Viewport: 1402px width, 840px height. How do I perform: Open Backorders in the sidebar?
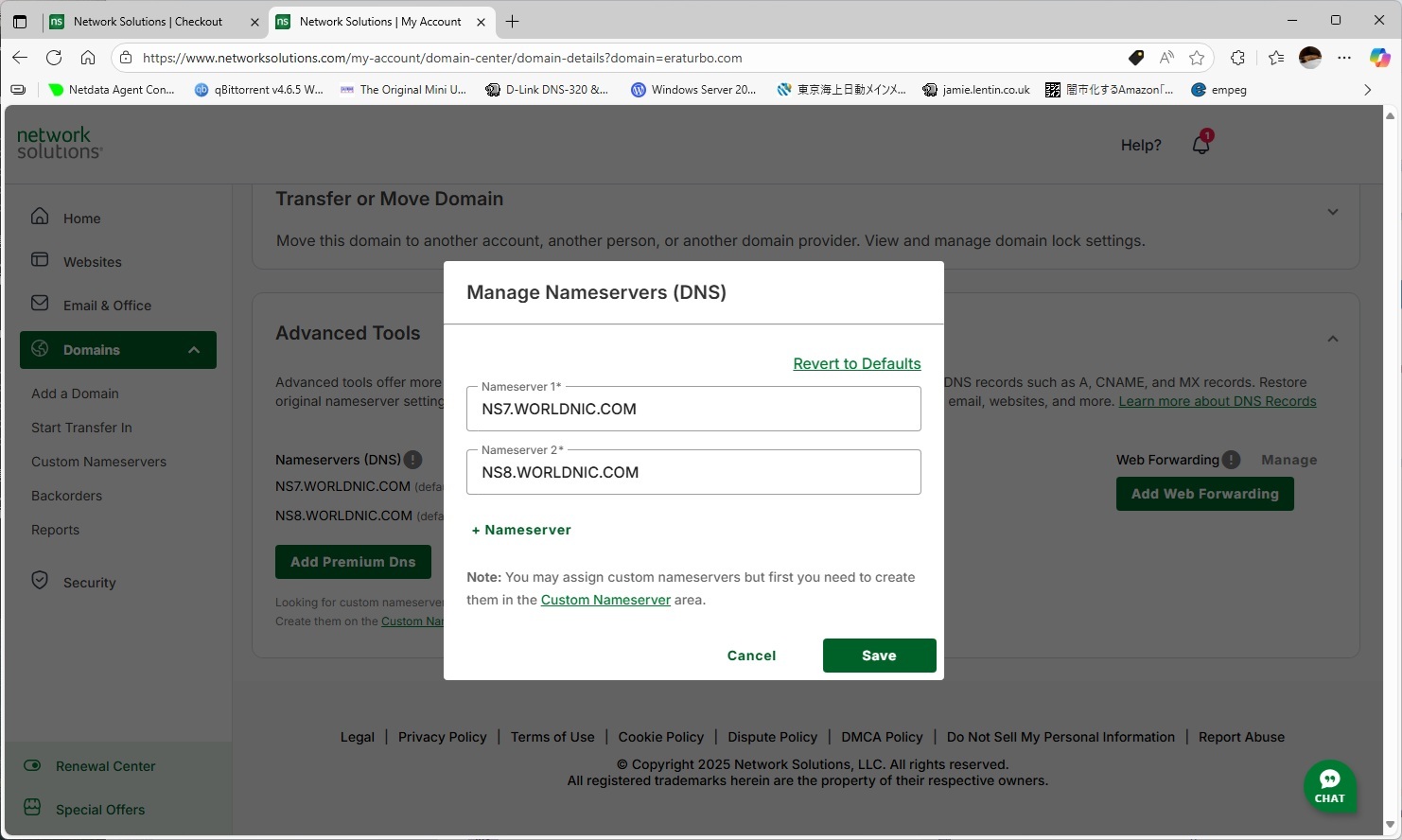click(66, 496)
